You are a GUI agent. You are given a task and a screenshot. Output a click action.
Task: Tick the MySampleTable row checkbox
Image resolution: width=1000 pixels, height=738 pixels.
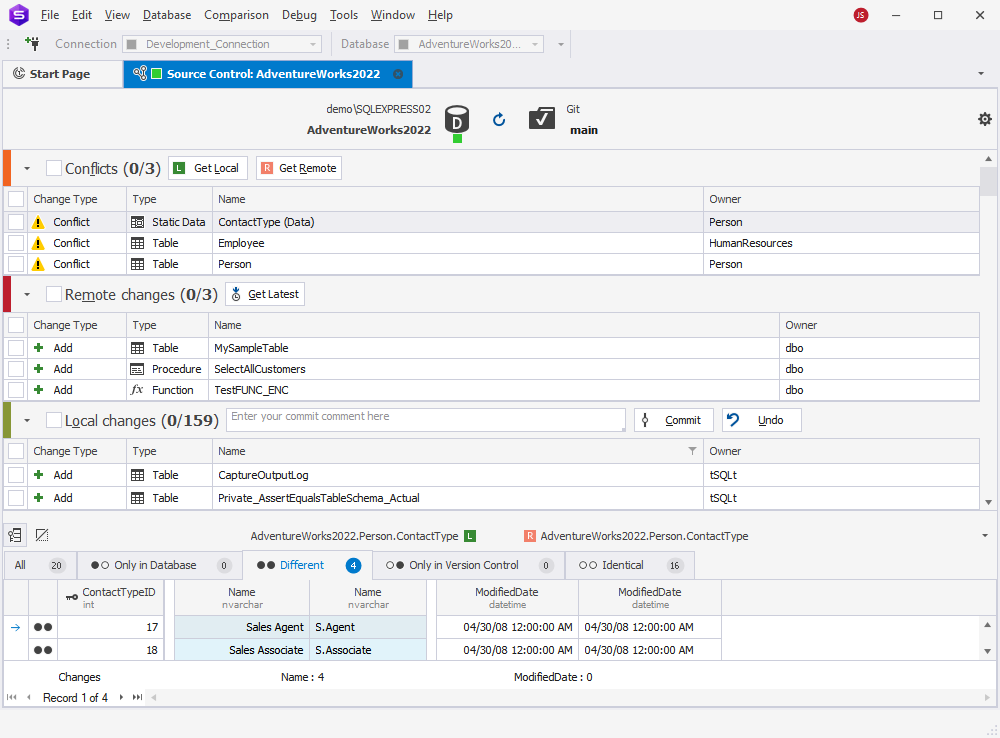point(16,348)
